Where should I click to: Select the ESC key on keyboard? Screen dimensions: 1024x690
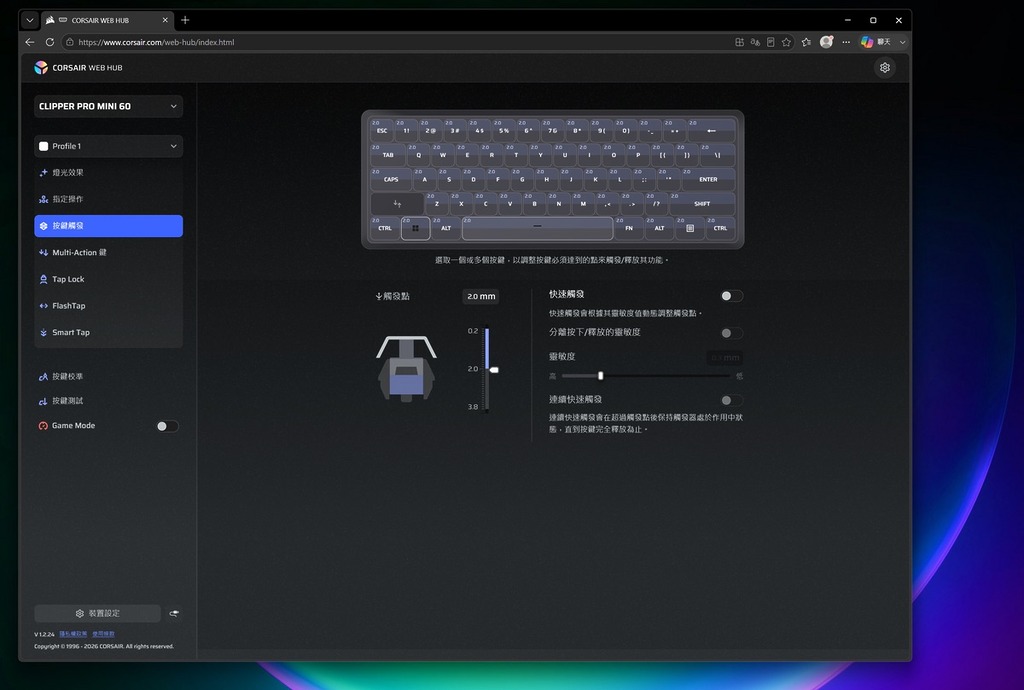coord(382,130)
